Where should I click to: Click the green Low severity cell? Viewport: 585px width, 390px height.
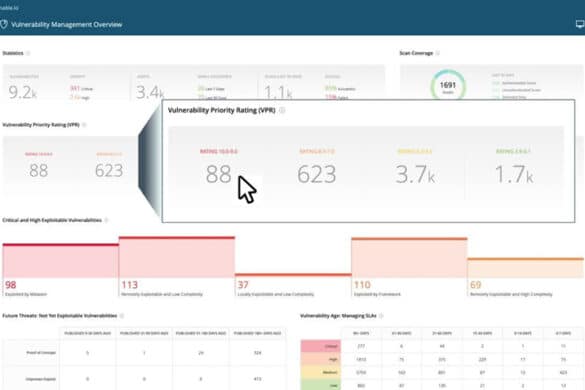[321, 385]
